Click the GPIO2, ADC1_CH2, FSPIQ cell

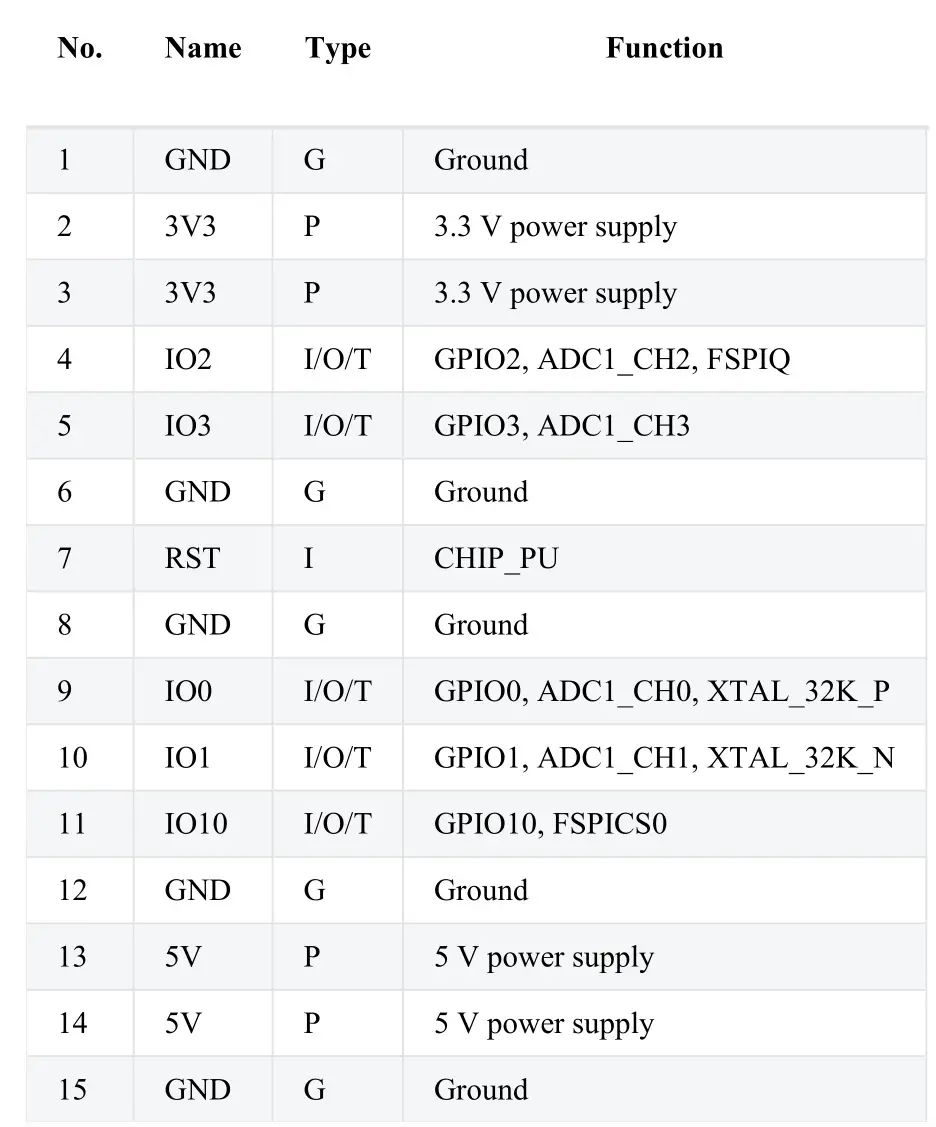[612, 359]
